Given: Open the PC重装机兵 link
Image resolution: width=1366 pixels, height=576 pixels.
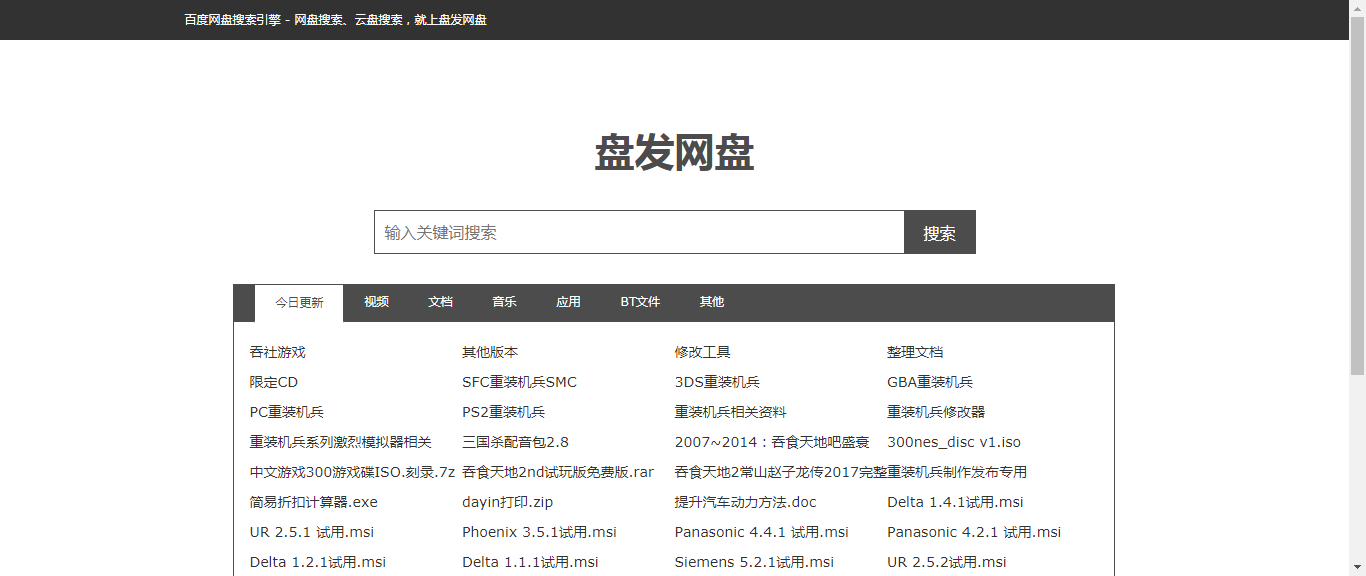Looking at the screenshot, I should click(x=287, y=412).
